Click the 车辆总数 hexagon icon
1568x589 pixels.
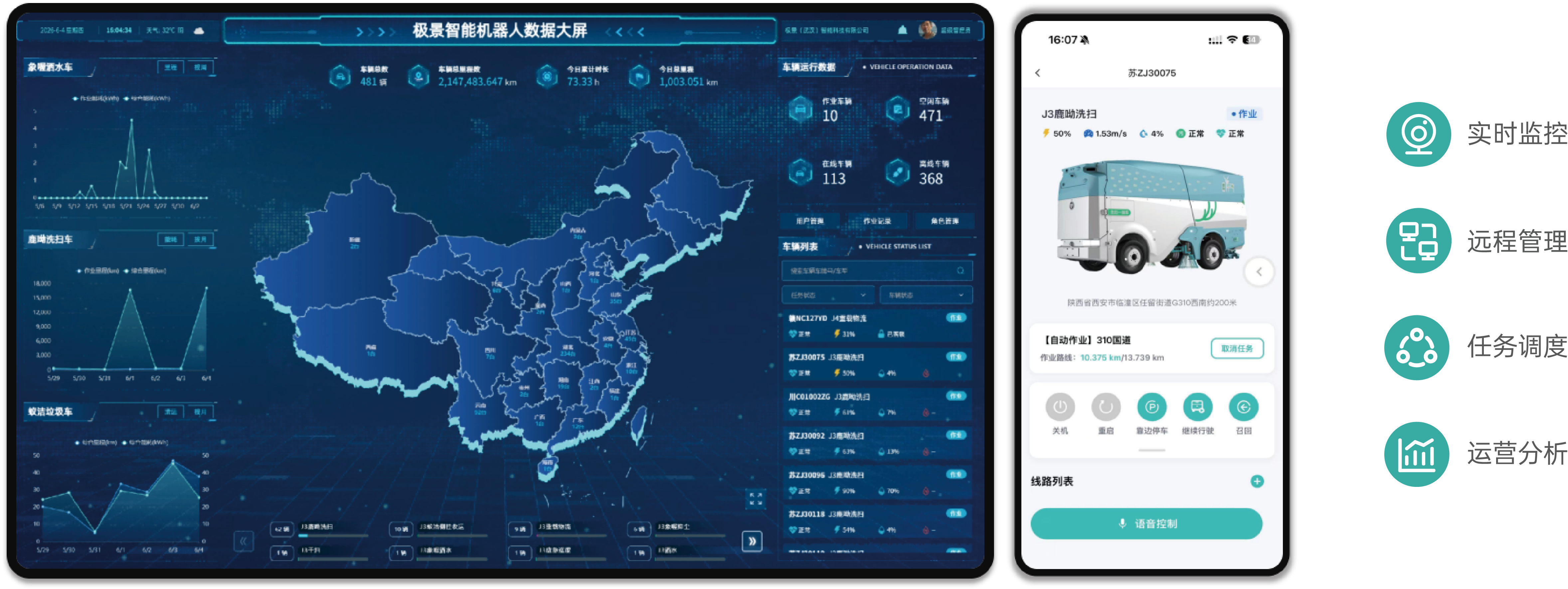coord(340,76)
